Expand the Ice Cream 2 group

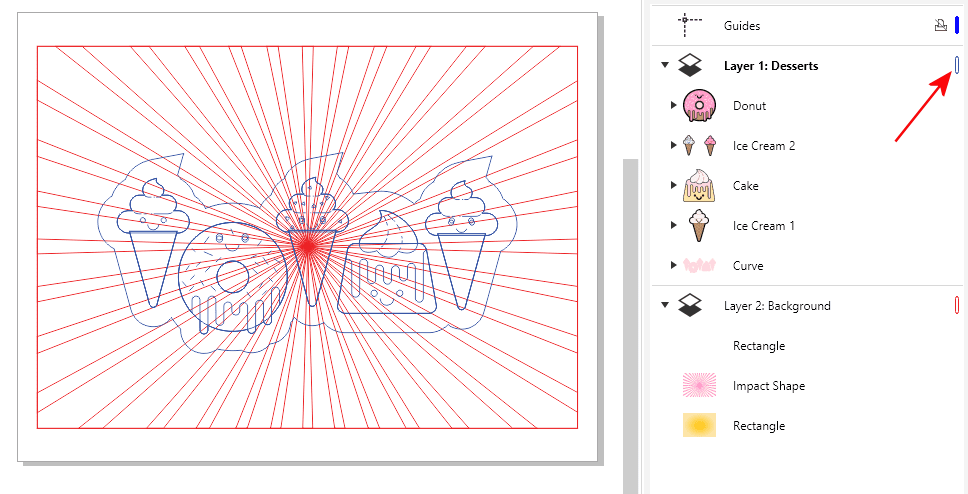pyautogui.click(x=673, y=146)
